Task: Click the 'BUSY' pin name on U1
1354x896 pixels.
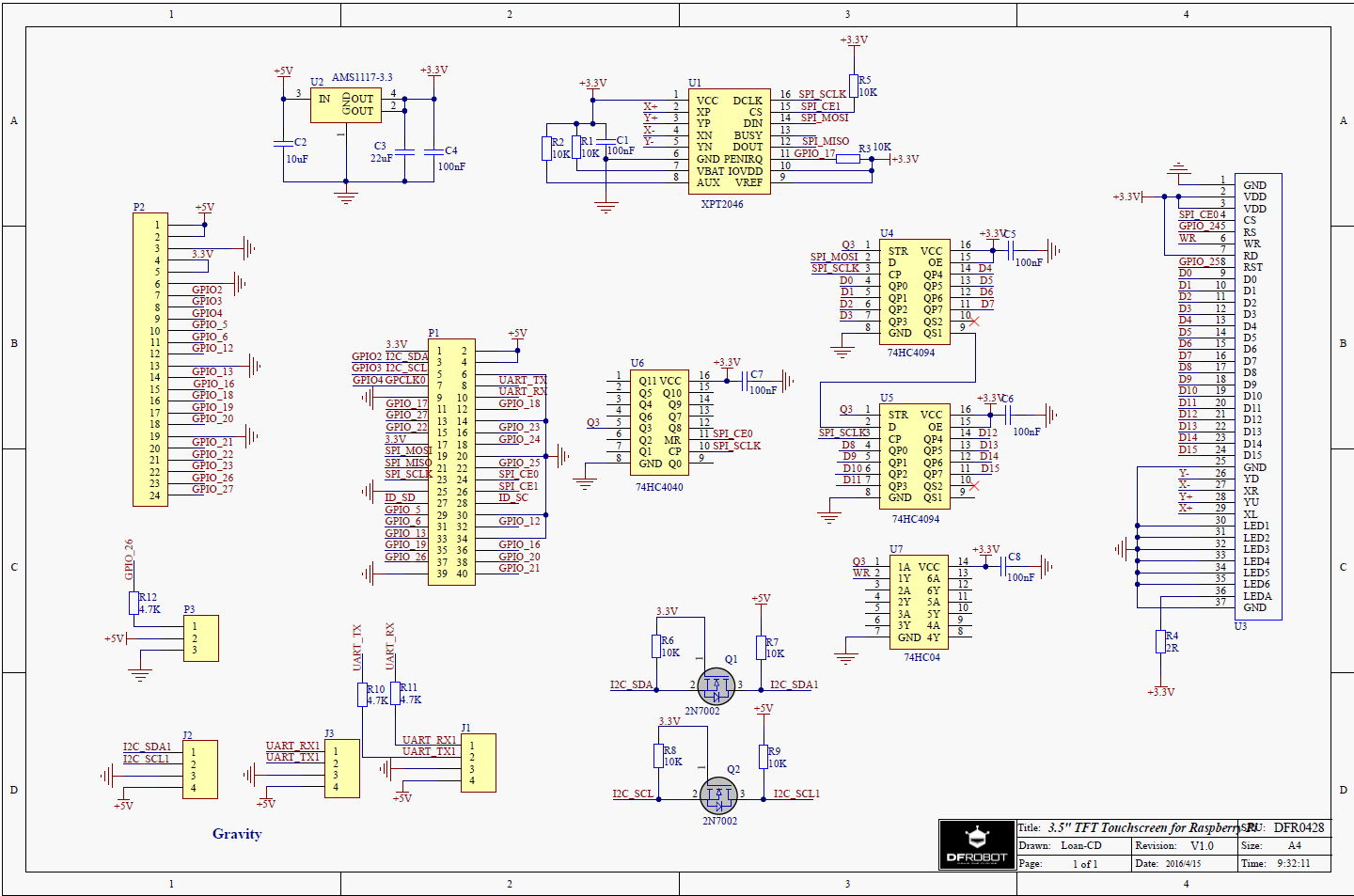Action: click(x=748, y=135)
